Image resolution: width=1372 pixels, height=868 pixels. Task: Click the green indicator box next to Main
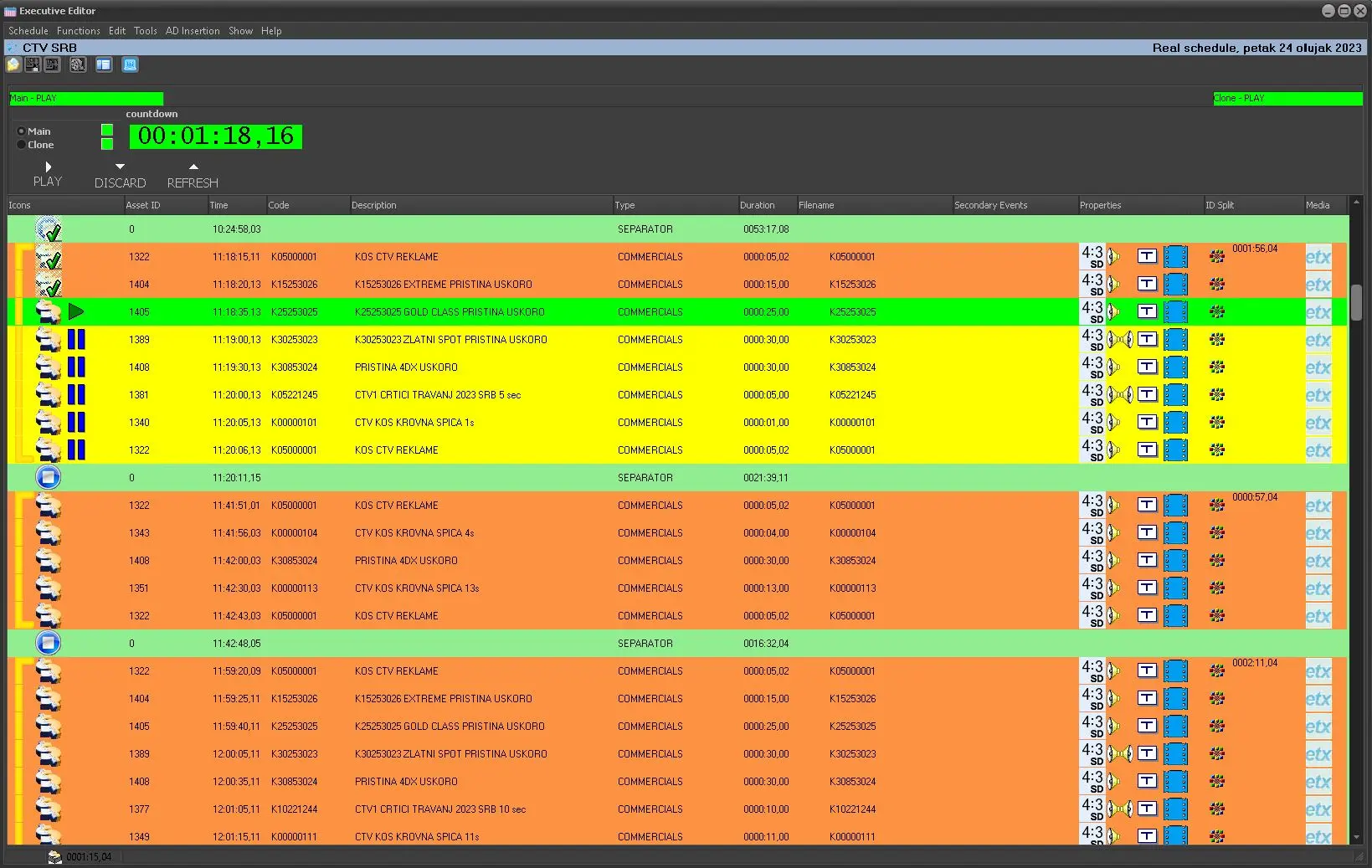(x=107, y=130)
